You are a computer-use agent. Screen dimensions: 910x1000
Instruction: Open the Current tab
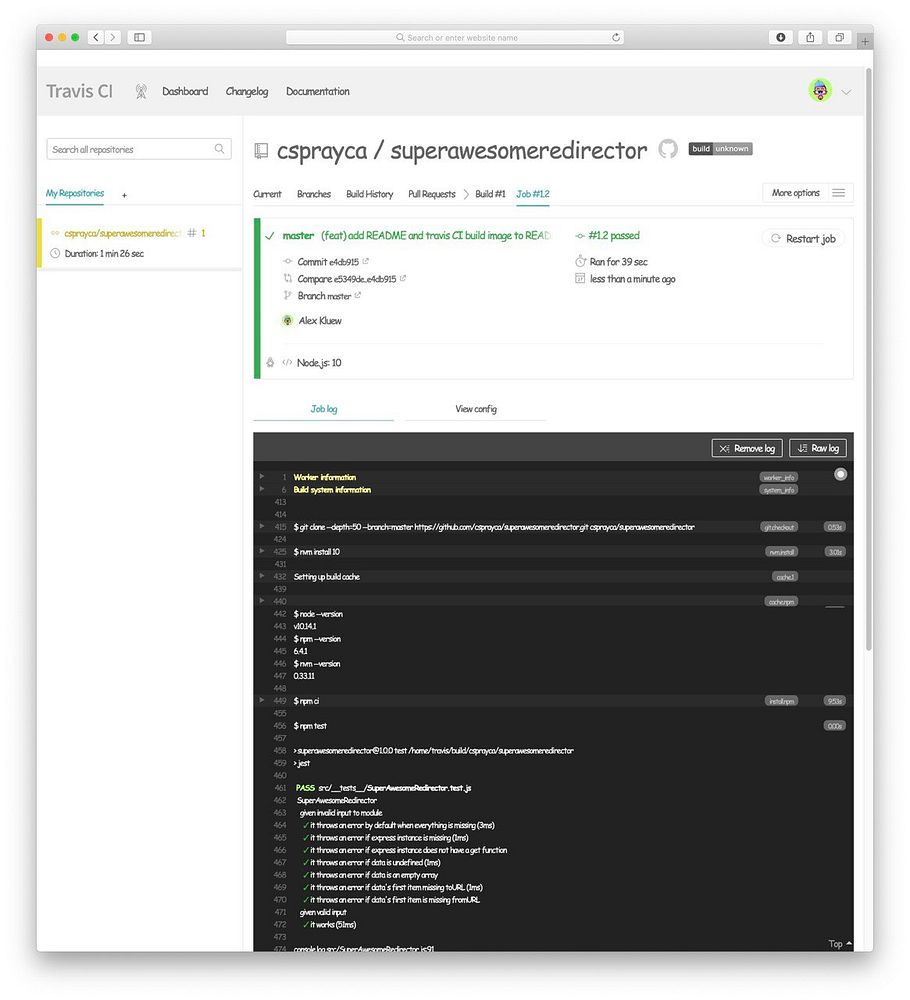[267, 194]
